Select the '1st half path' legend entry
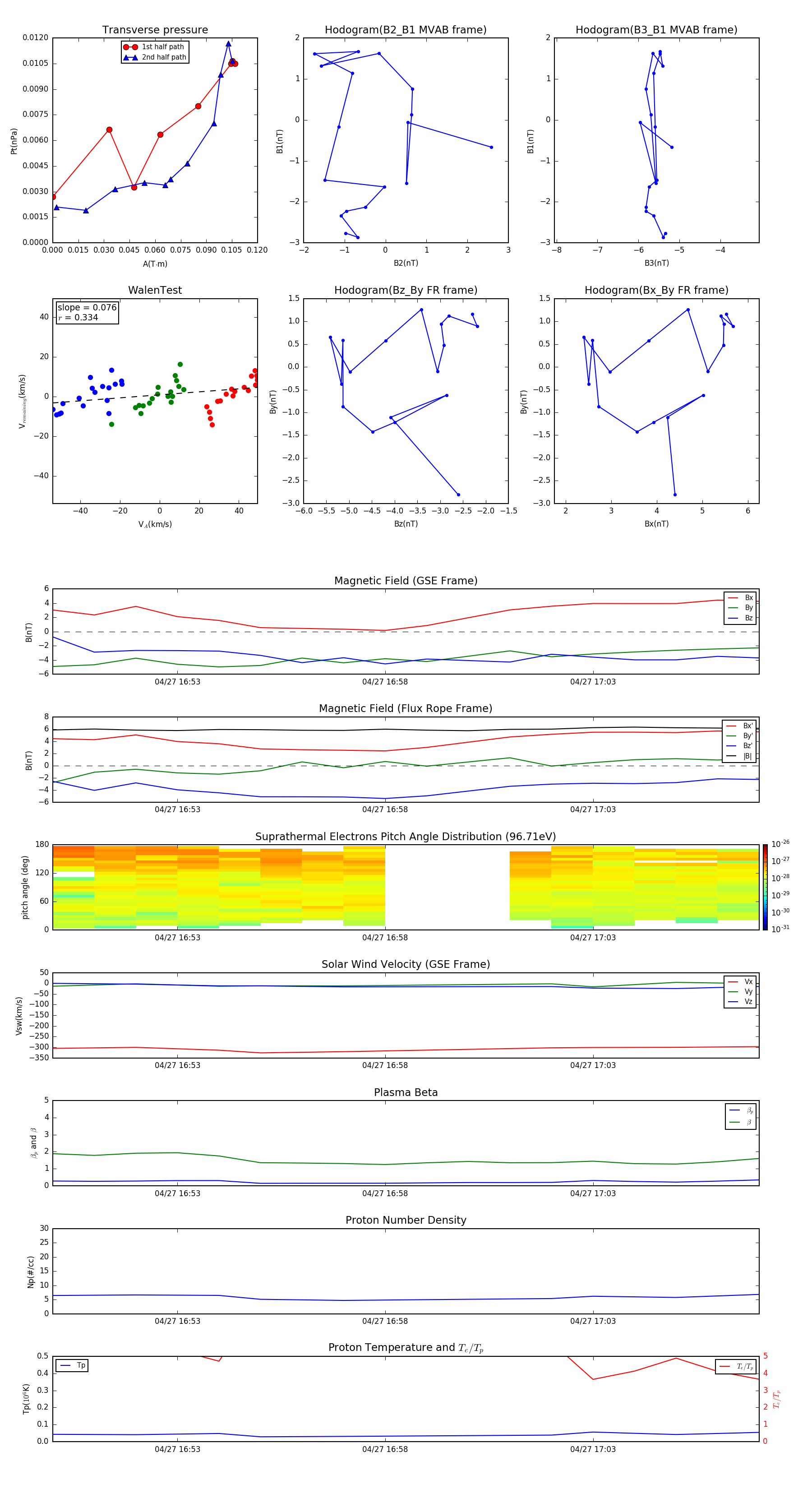 click(154, 47)
